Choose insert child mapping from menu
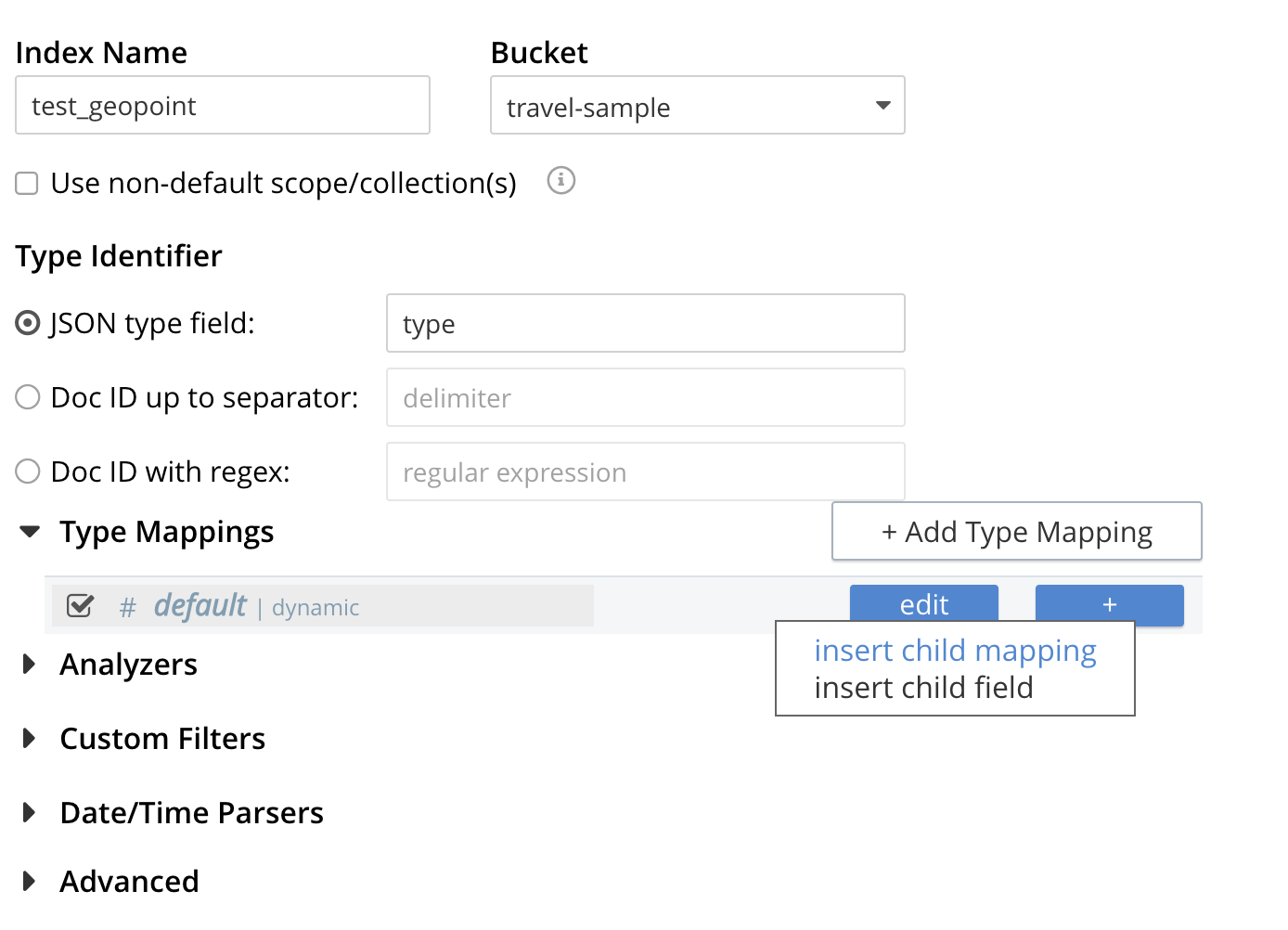Viewport: 1288px width, 930px height. click(x=955, y=651)
